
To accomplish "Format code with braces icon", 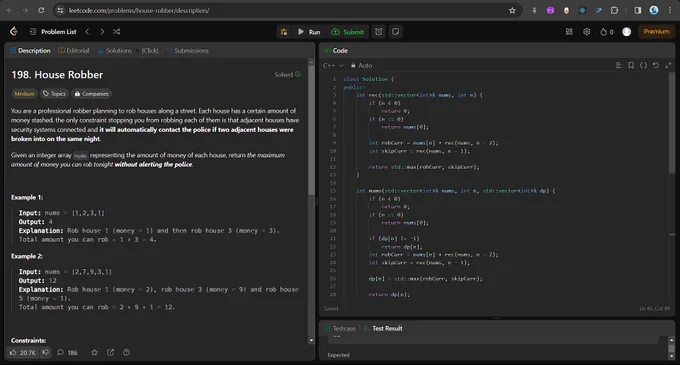I will point(644,65).
